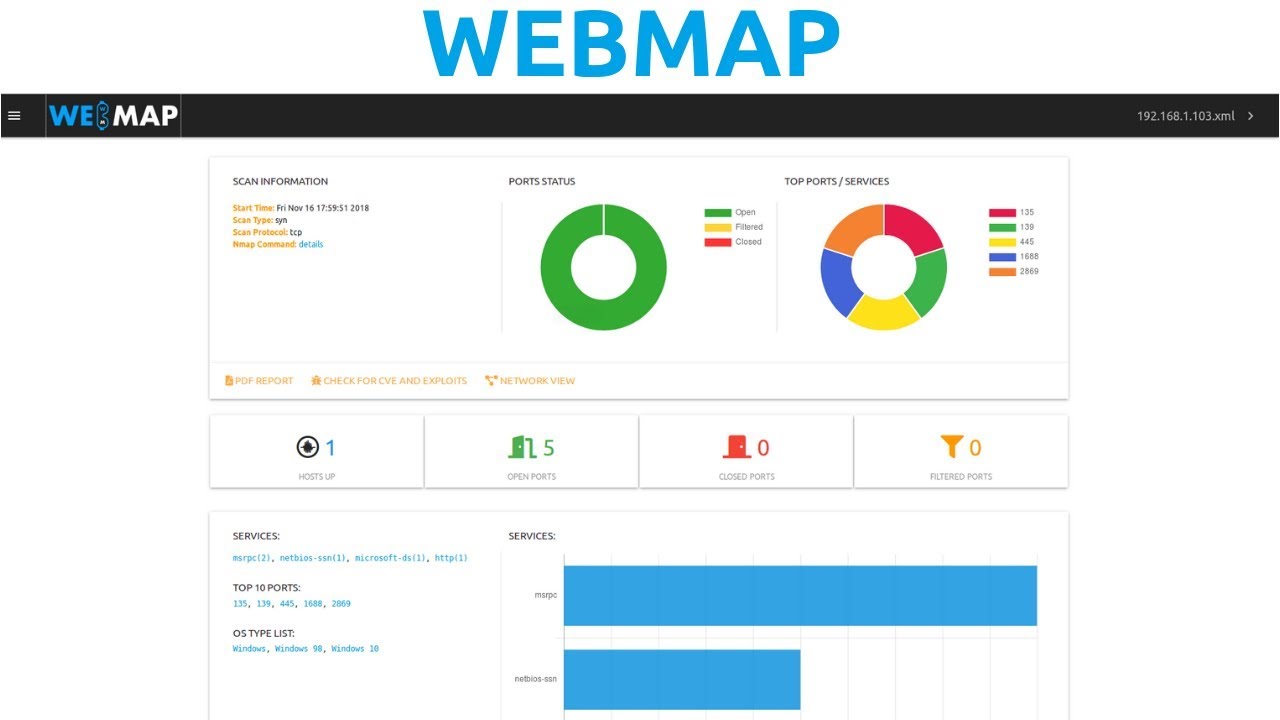Click port 445 in Top 10 Ports
The width and height of the screenshot is (1280, 720).
288,604
